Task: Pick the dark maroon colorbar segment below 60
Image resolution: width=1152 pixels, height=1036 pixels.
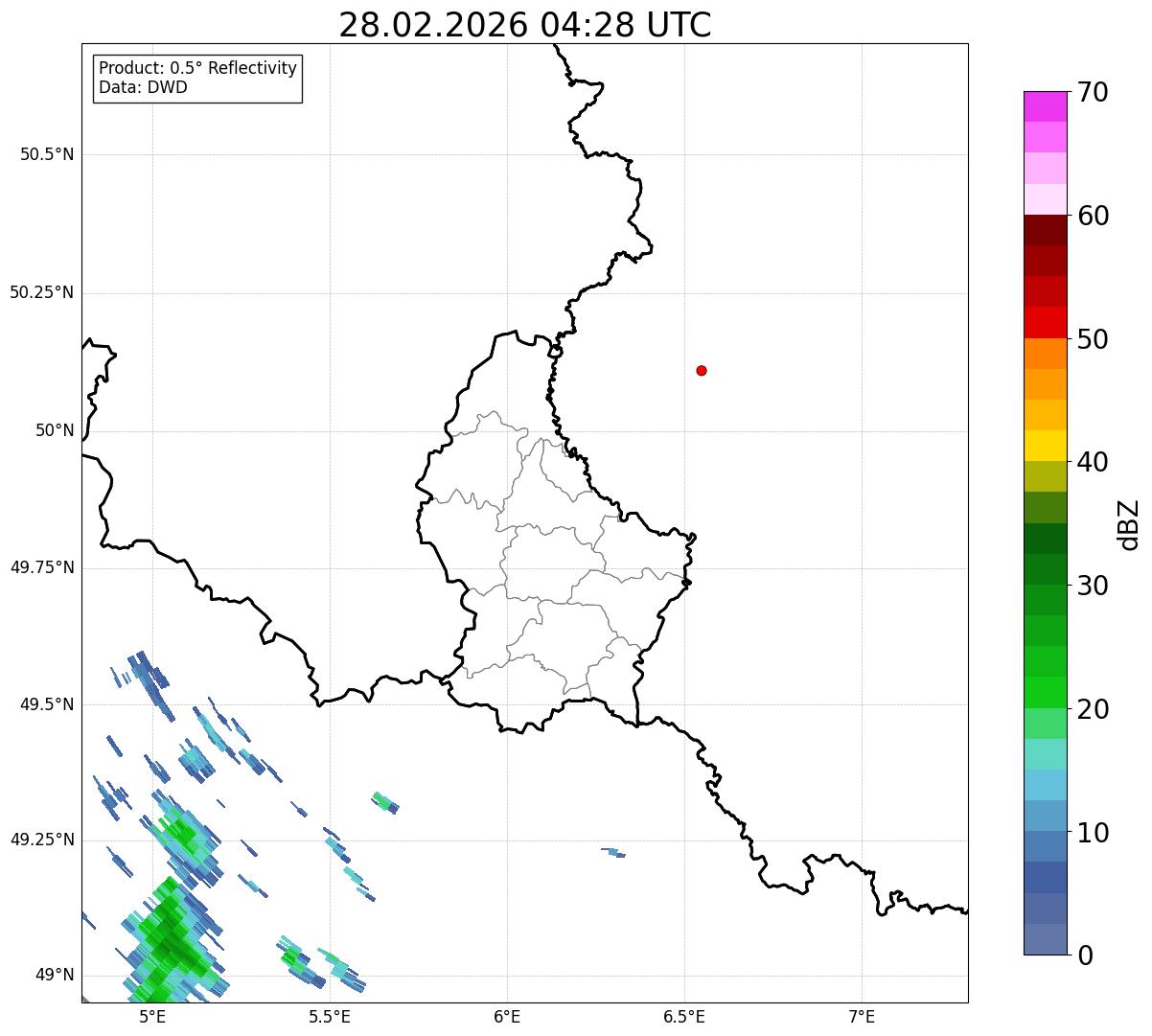Action: [1045, 230]
